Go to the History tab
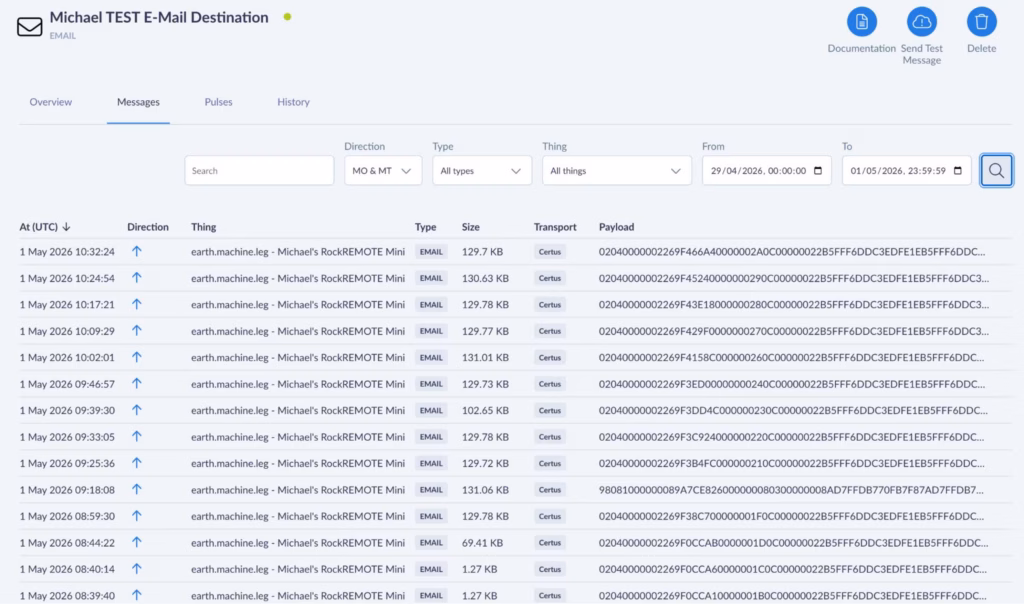1024x604 pixels. click(x=293, y=102)
